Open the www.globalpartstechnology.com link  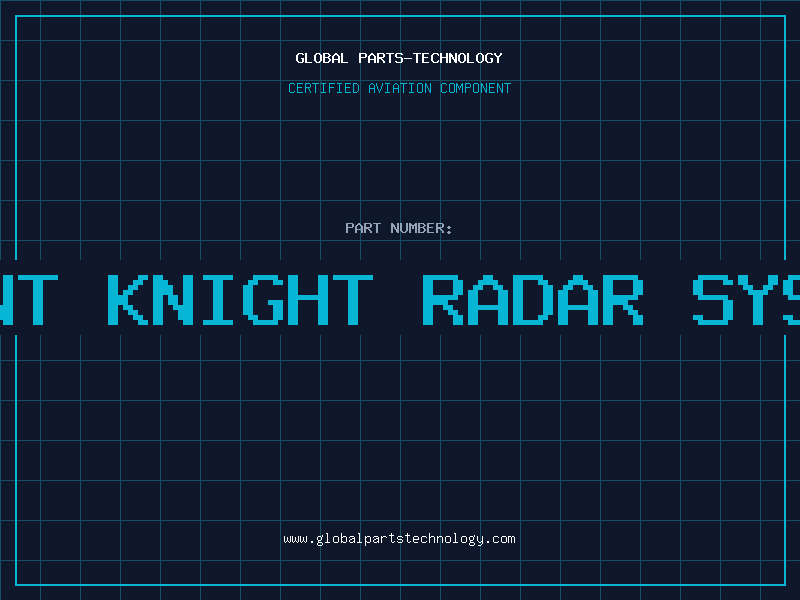click(x=399, y=539)
